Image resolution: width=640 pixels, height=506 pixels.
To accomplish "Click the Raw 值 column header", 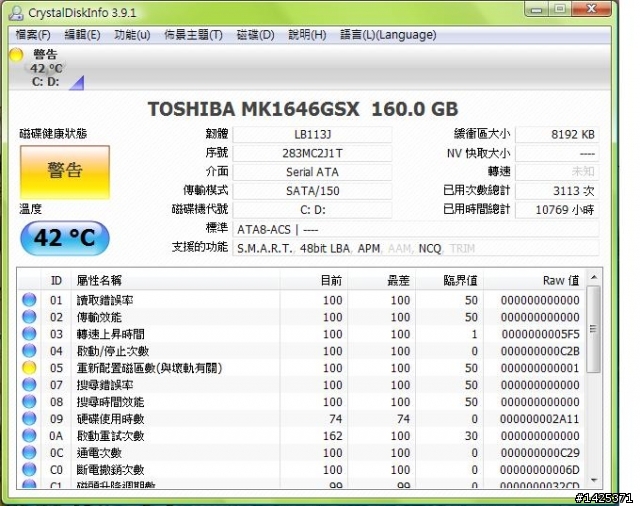I will click(534, 280).
